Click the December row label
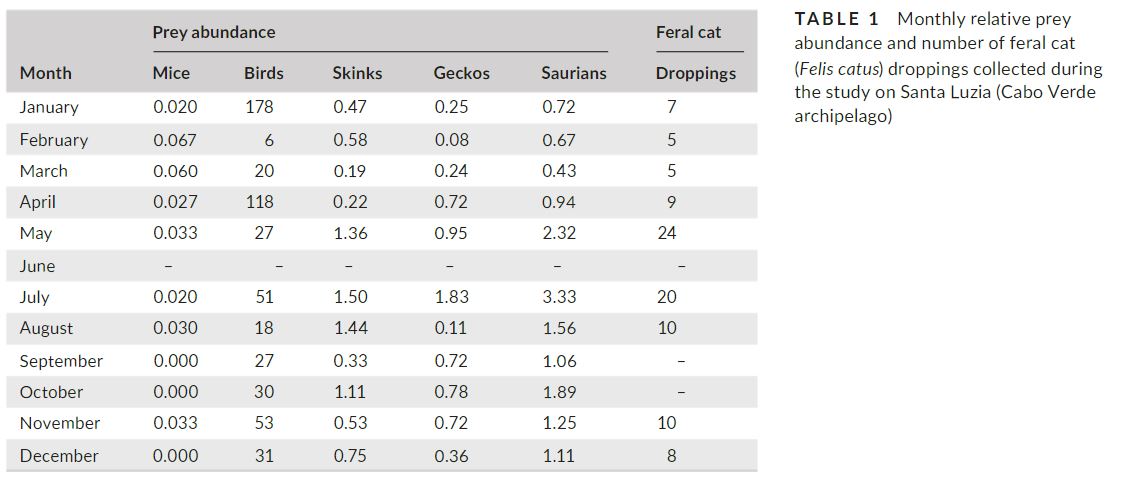1125x488 pixels. (59, 456)
